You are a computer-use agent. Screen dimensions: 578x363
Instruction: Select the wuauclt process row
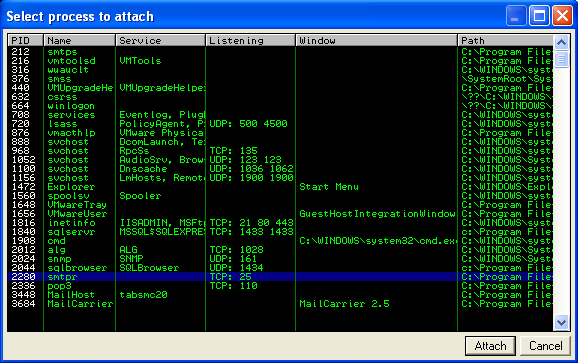(280, 70)
